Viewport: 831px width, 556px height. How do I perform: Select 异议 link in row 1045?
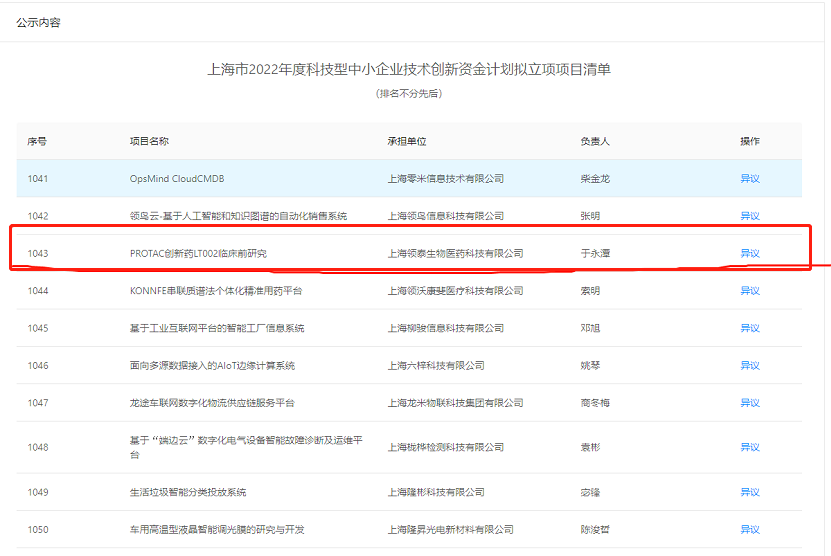click(749, 328)
